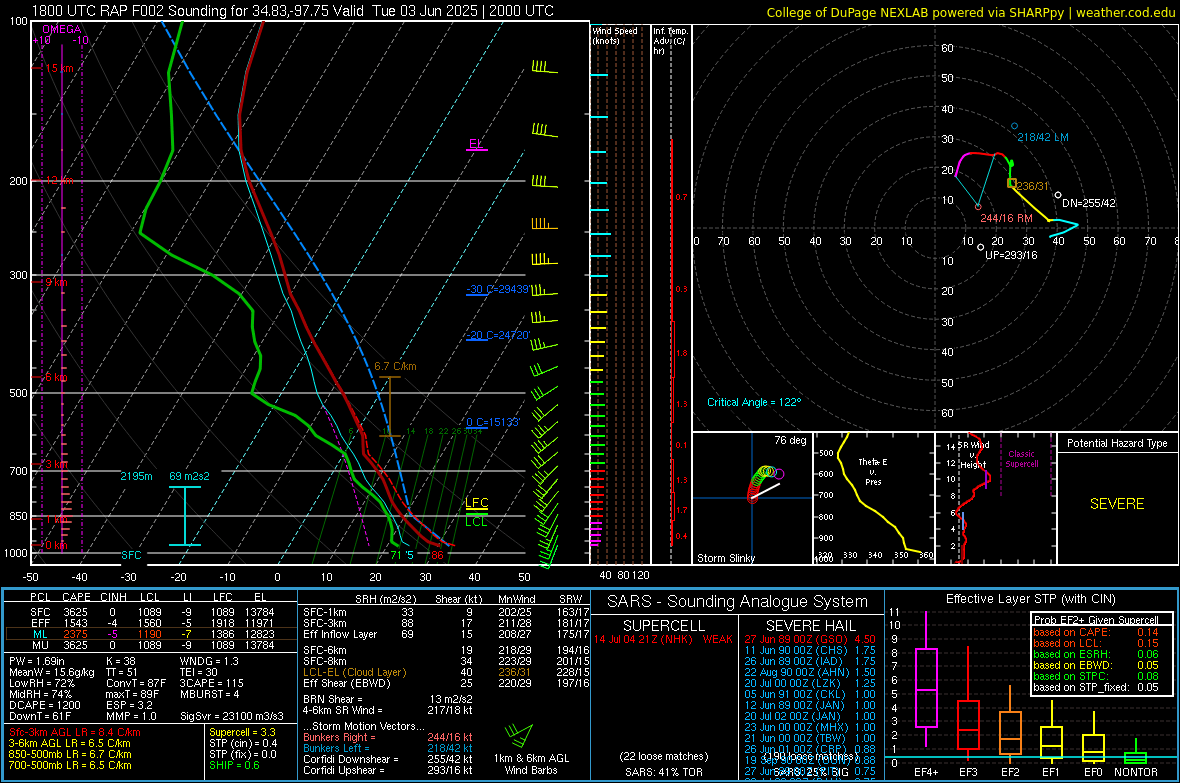Screen dimensions: 1180x783
Task: Click the 'Storm Slinky' panel label
Action: click(x=725, y=558)
